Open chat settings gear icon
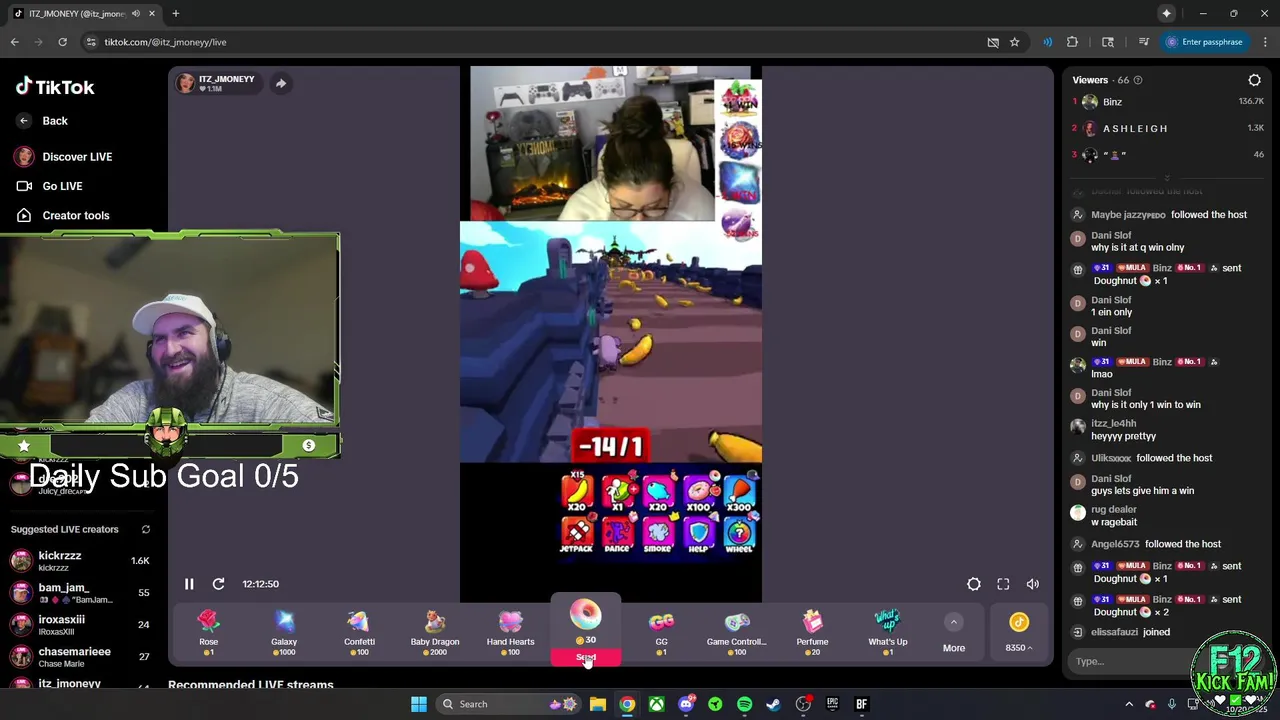This screenshot has height=720, width=1280. [1255, 80]
